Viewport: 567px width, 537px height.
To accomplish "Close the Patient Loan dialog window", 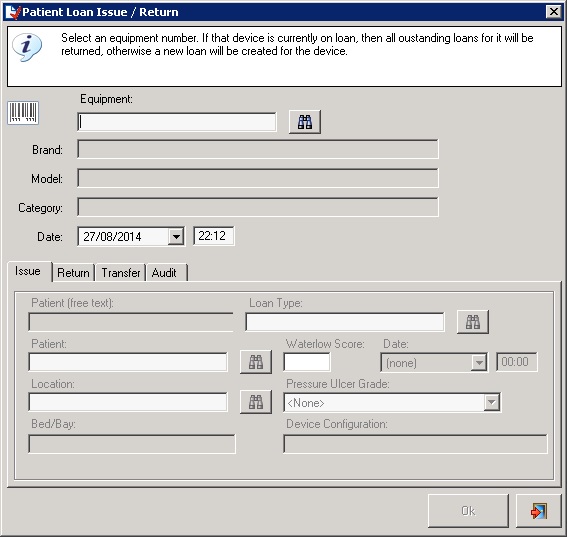I will (x=553, y=12).
